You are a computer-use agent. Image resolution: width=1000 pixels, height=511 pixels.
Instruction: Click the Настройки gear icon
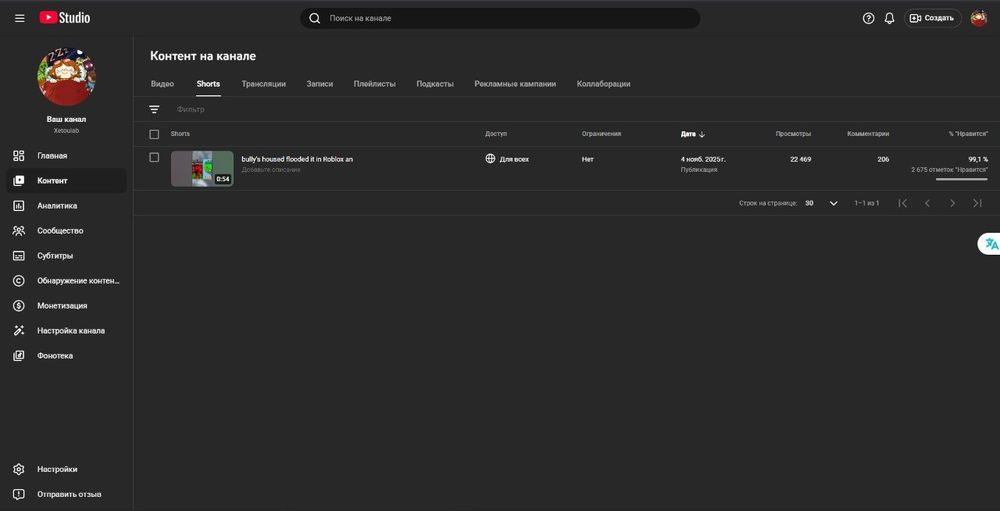point(18,469)
